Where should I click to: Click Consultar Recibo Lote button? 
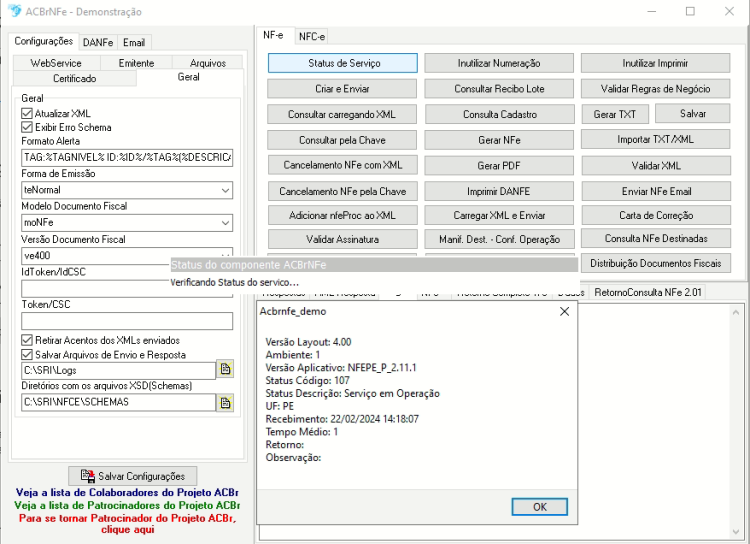[x=499, y=89]
